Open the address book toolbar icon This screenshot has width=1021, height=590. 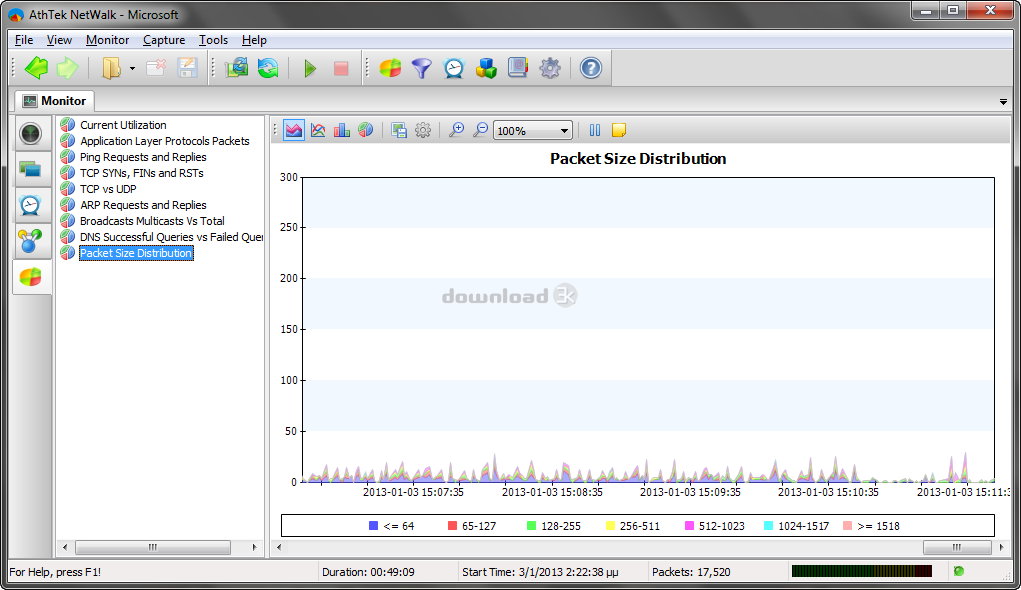tap(518, 68)
